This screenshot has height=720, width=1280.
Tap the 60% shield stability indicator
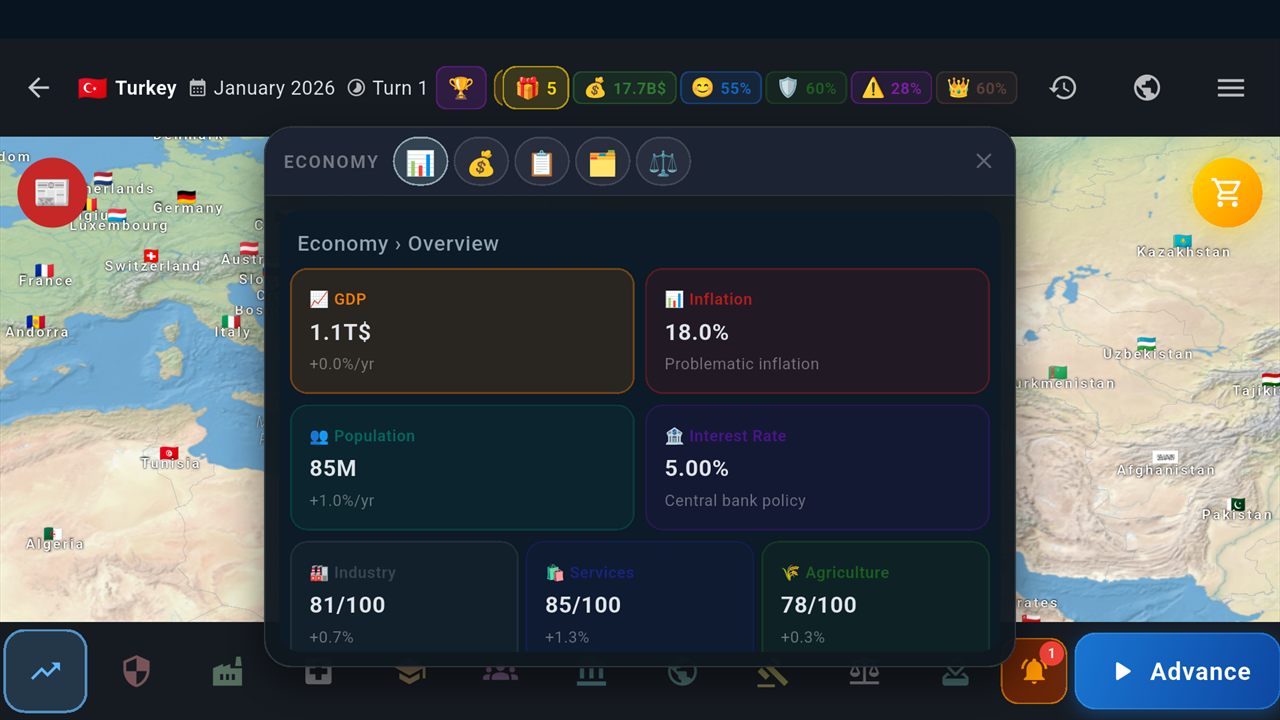pos(806,88)
